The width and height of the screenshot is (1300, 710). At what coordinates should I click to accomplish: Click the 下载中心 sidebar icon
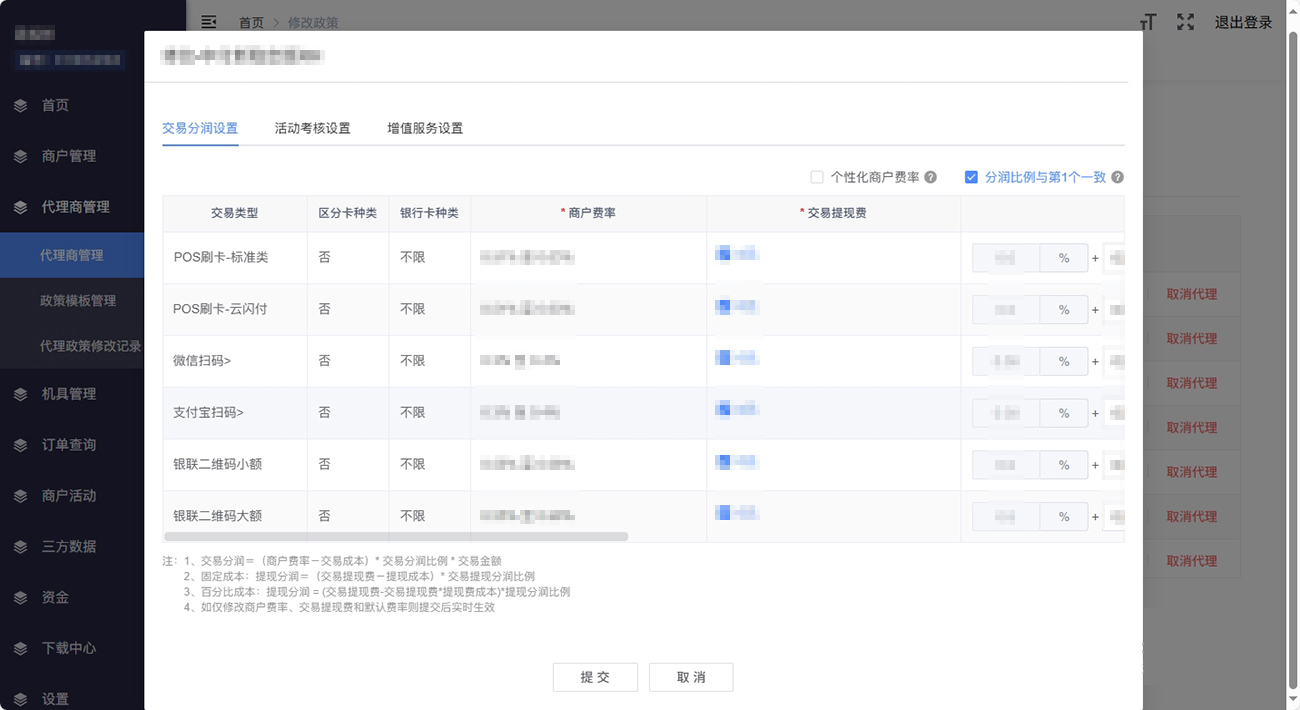click(x=21, y=648)
